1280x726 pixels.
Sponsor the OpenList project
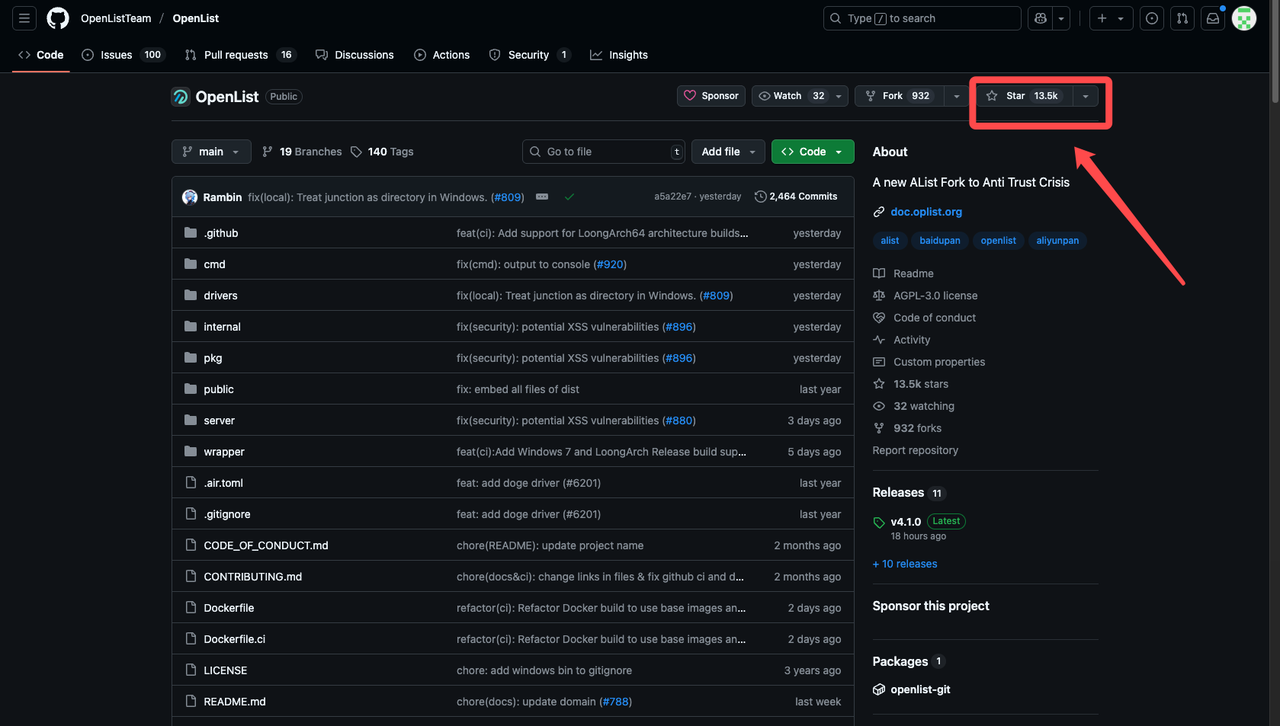(711, 95)
